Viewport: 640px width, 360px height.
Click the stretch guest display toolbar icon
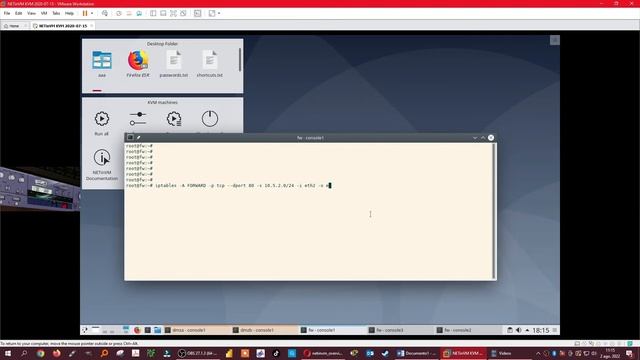click(x=212, y=13)
